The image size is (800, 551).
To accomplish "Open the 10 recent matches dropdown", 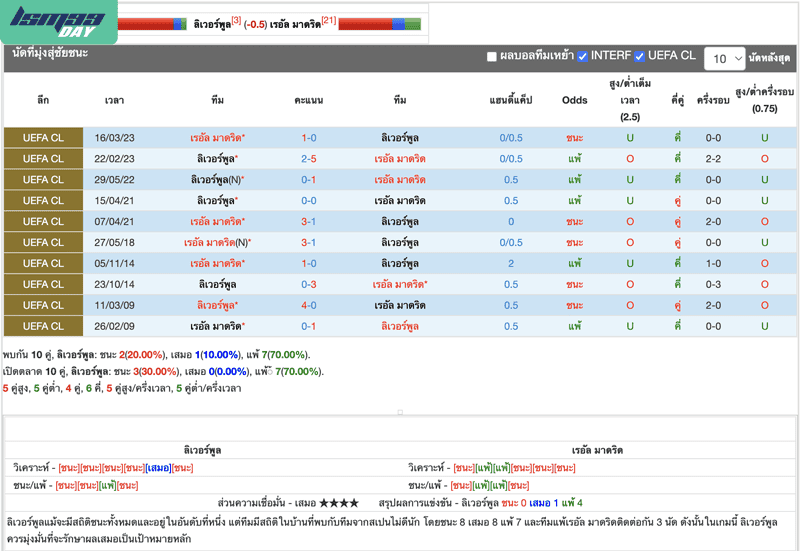I will [723, 59].
